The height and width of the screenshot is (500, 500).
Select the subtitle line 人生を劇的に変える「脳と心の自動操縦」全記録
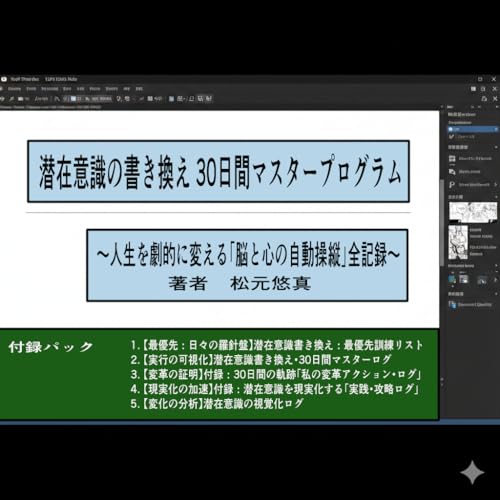coord(248,254)
